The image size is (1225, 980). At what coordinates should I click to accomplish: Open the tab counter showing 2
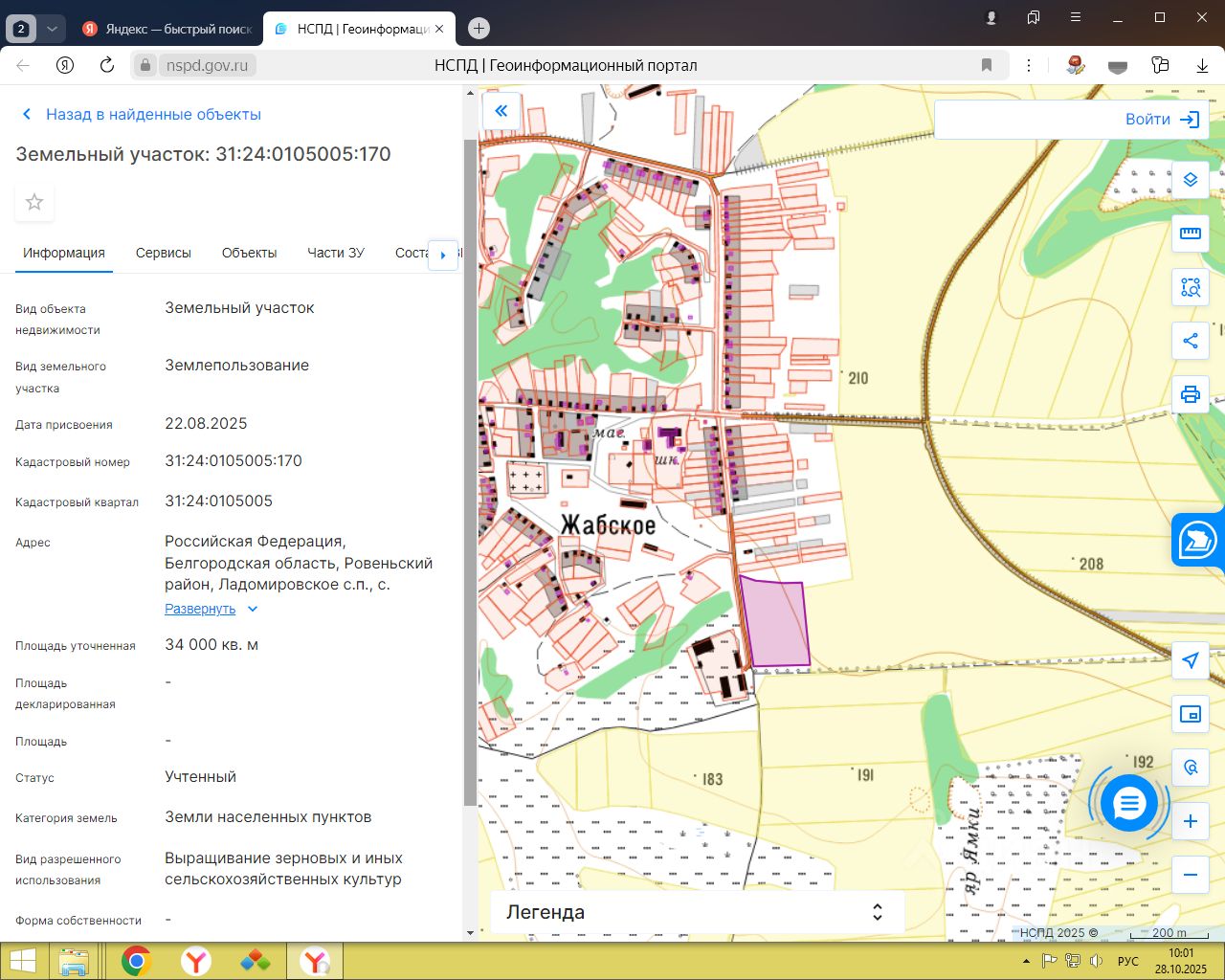[21, 29]
